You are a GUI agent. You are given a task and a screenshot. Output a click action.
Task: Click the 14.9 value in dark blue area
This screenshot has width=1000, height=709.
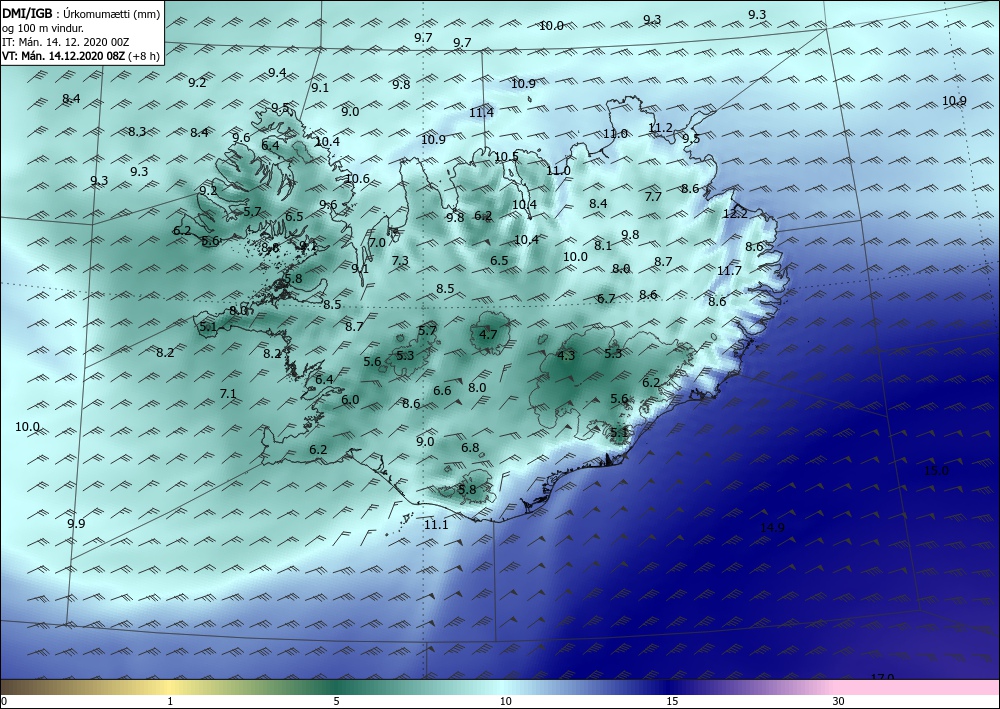[x=772, y=527]
